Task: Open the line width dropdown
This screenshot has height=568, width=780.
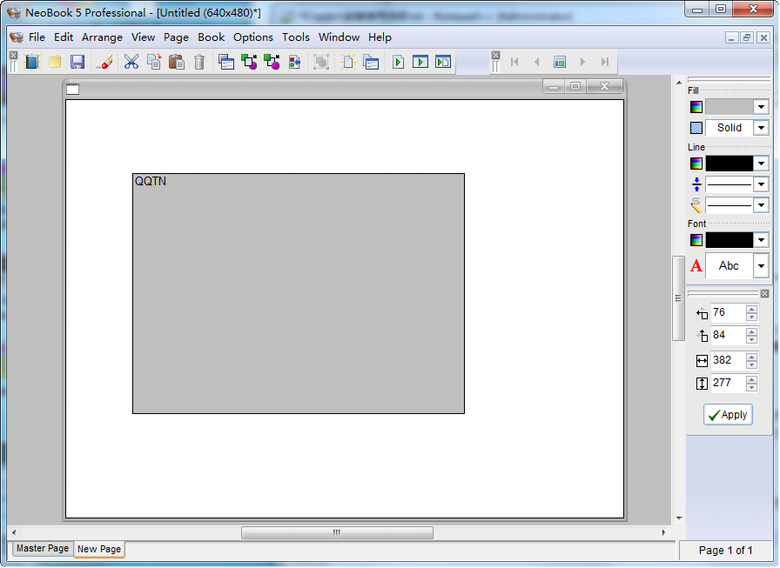Action: (x=761, y=185)
